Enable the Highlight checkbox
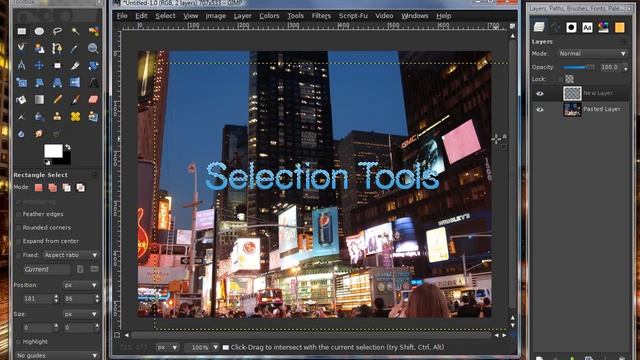This screenshot has height=360, width=640. [x=18, y=342]
